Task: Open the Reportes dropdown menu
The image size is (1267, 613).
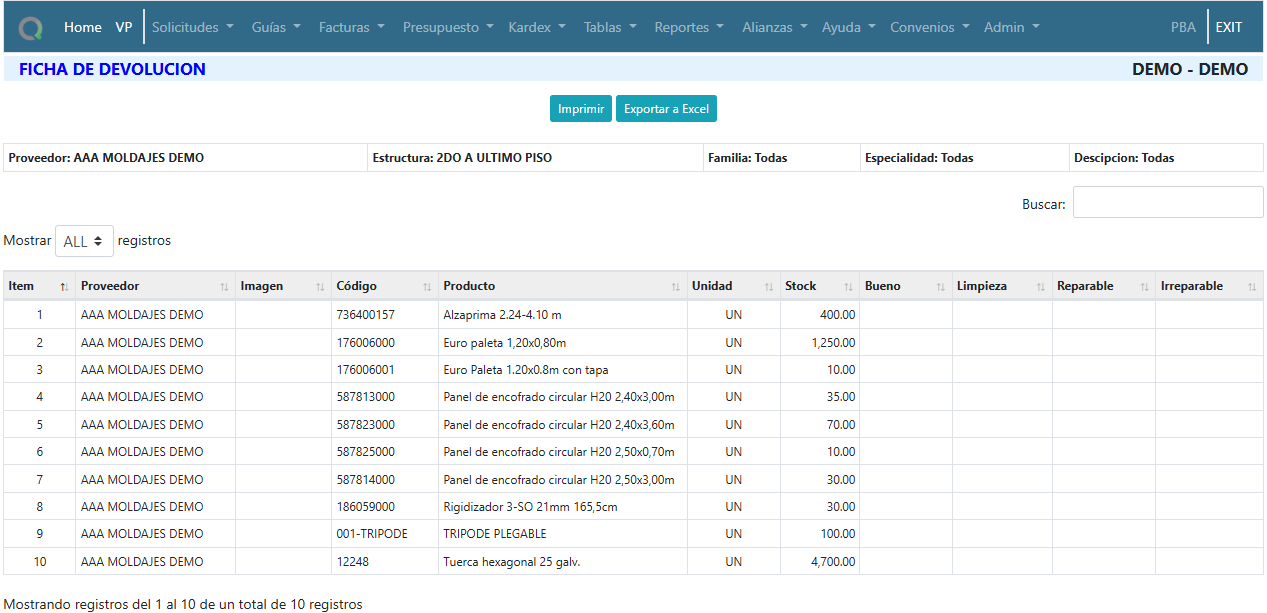Action: [x=689, y=28]
